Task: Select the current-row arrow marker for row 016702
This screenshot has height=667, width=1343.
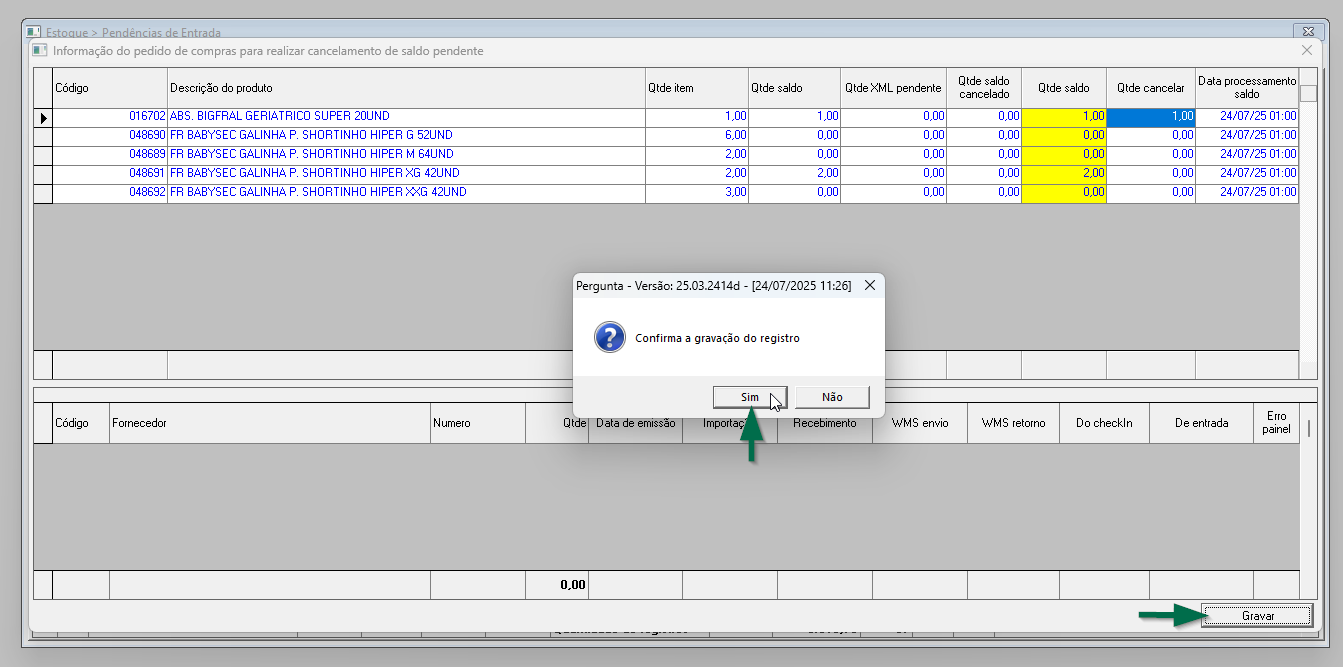Action: click(43, 118)
